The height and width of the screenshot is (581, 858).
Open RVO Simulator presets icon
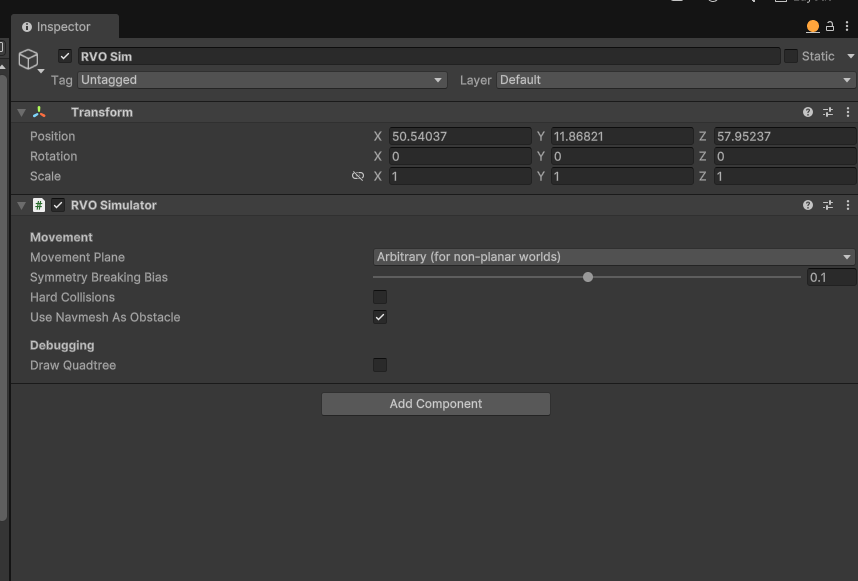pos(828,205)
